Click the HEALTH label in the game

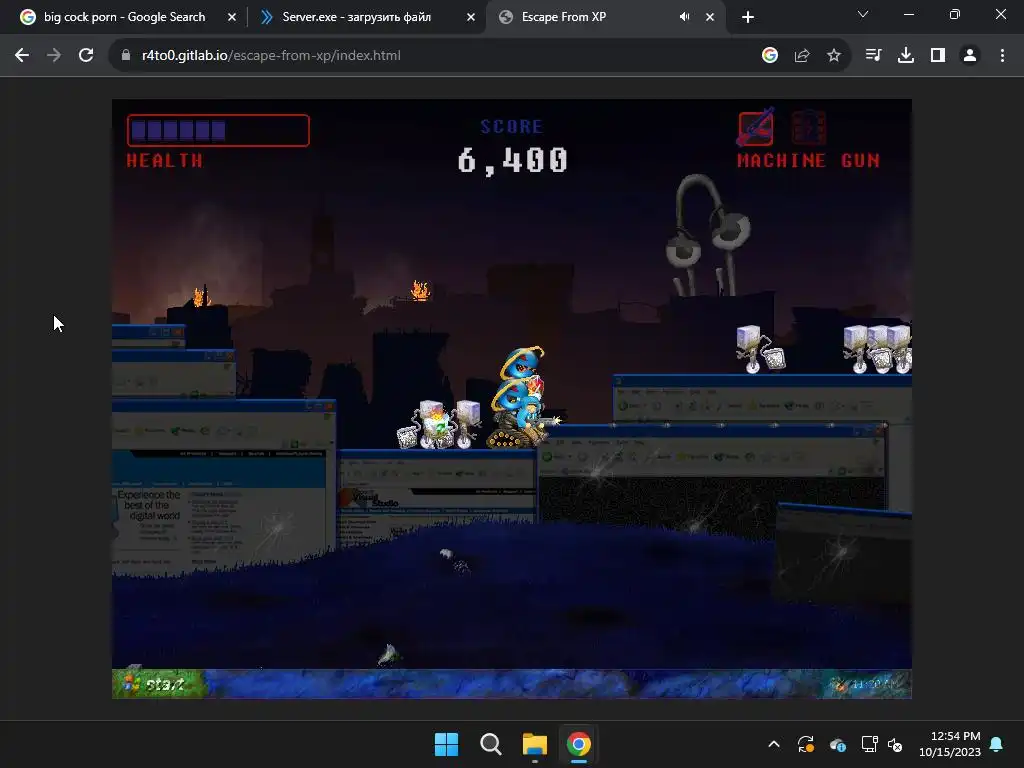coord(165,161)
